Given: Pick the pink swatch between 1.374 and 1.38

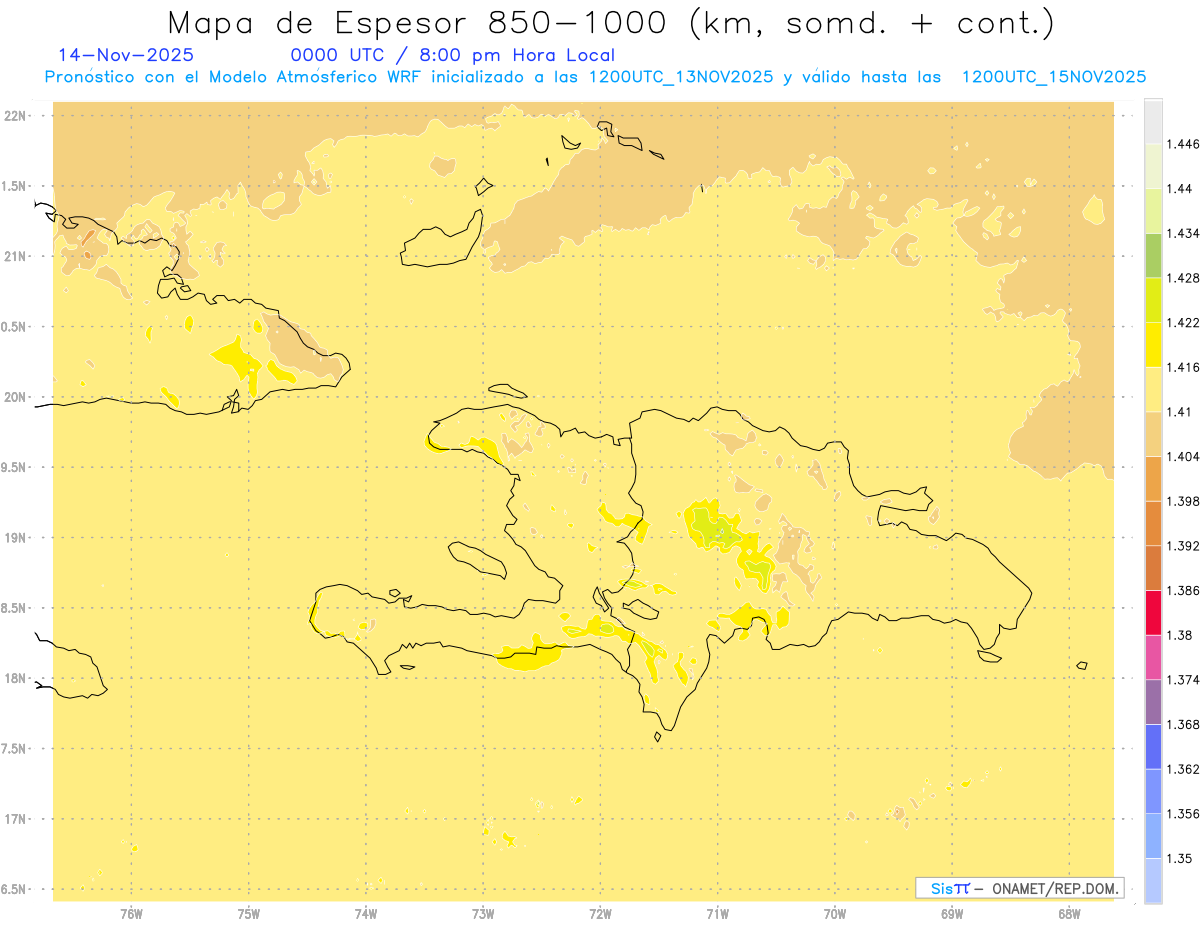Looking at the screenshot, I should pyautogui.click(x=1153, y=658).
